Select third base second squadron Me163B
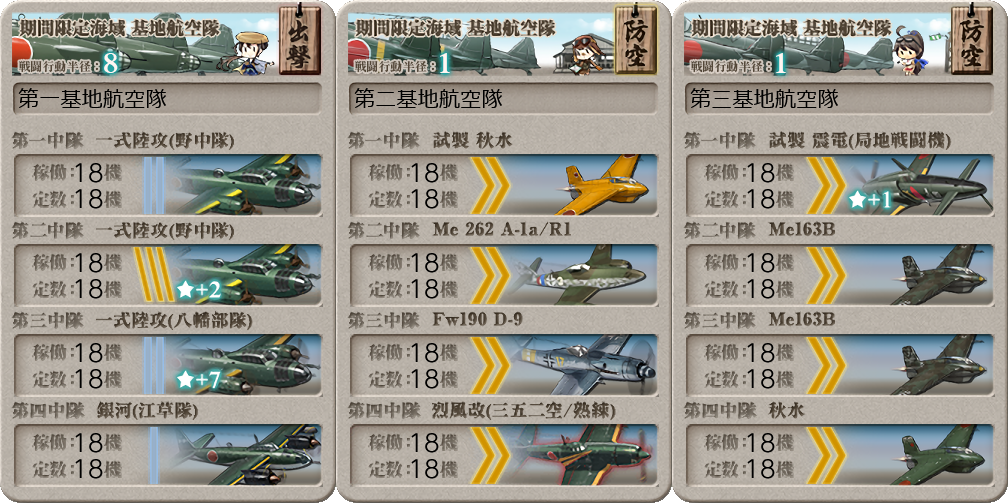The height and width of the screenshot is (503, 1008). pyautogui.click(x=839, y=275)
